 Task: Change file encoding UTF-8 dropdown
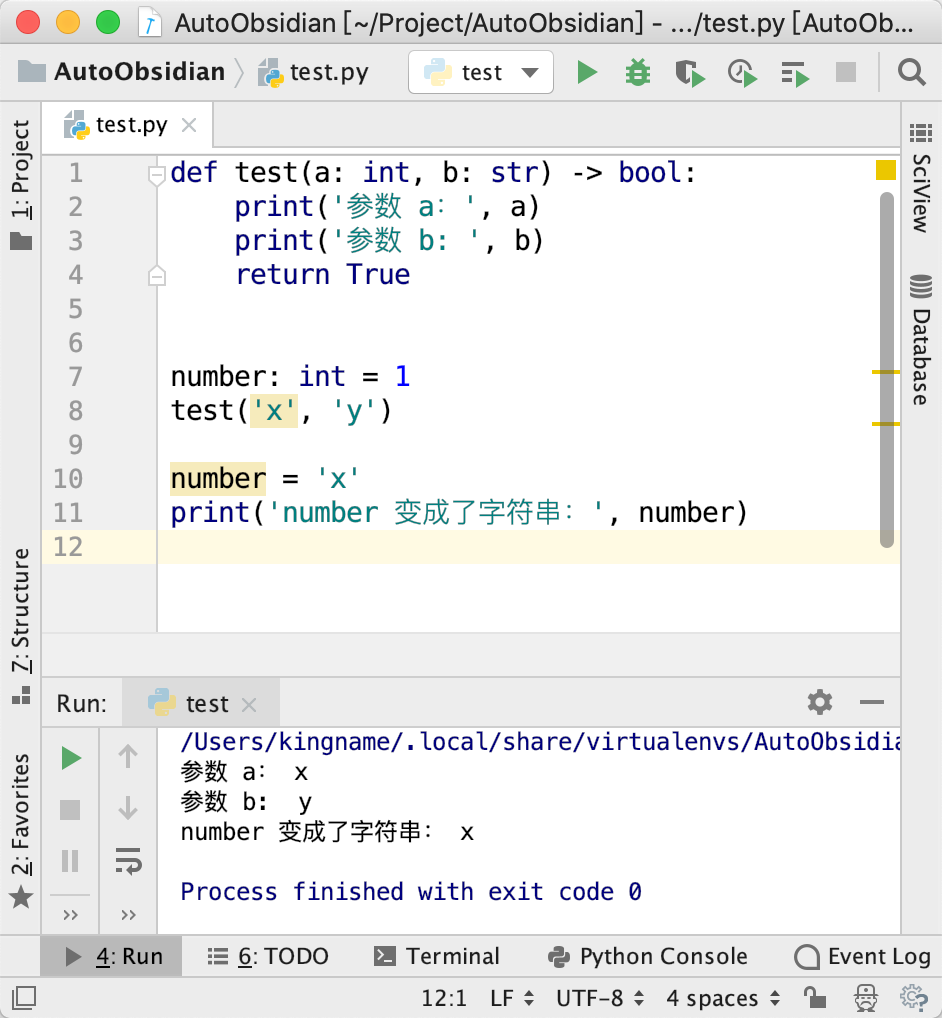(600, 998)
